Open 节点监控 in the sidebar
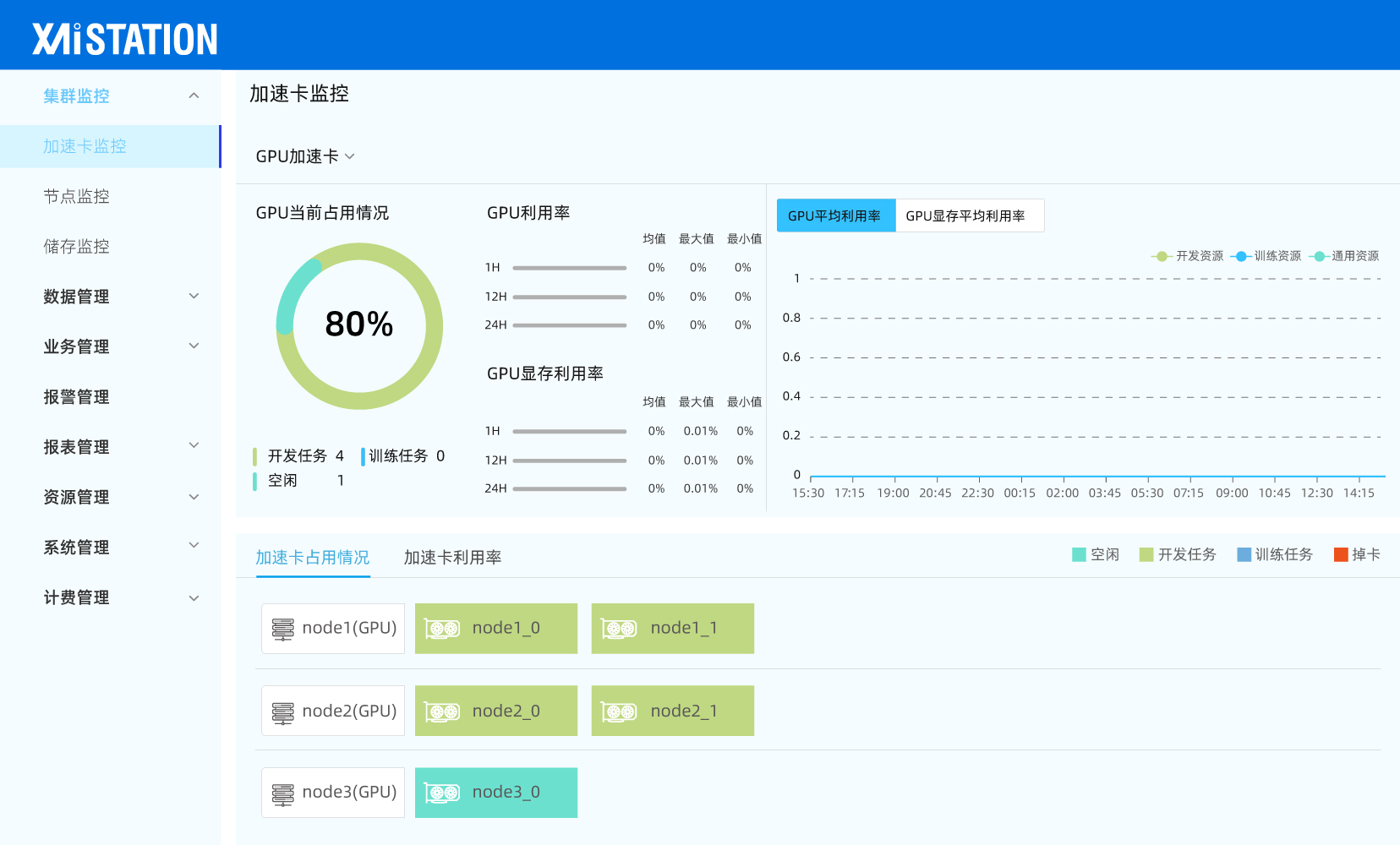The image size is (1400, 845). pyautogui.click(x=77, y=196)
